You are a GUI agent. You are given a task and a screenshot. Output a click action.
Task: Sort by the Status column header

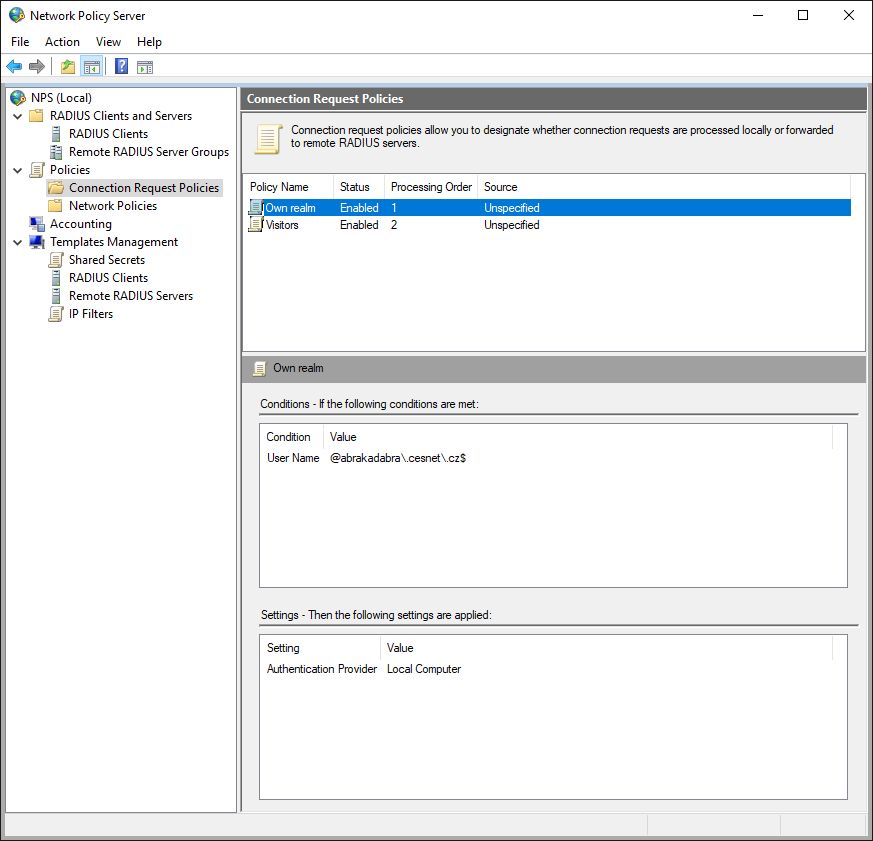(359, 187)
